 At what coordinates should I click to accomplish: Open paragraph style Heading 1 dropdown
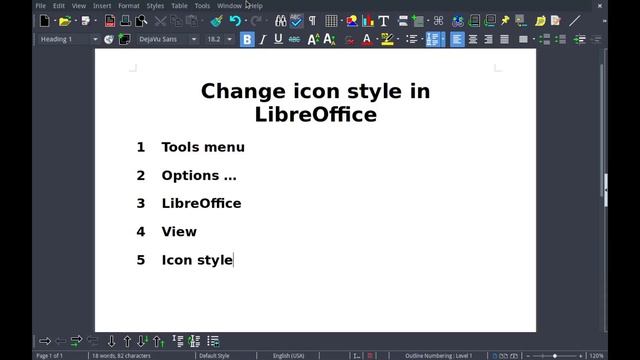(x=95, y=39)
